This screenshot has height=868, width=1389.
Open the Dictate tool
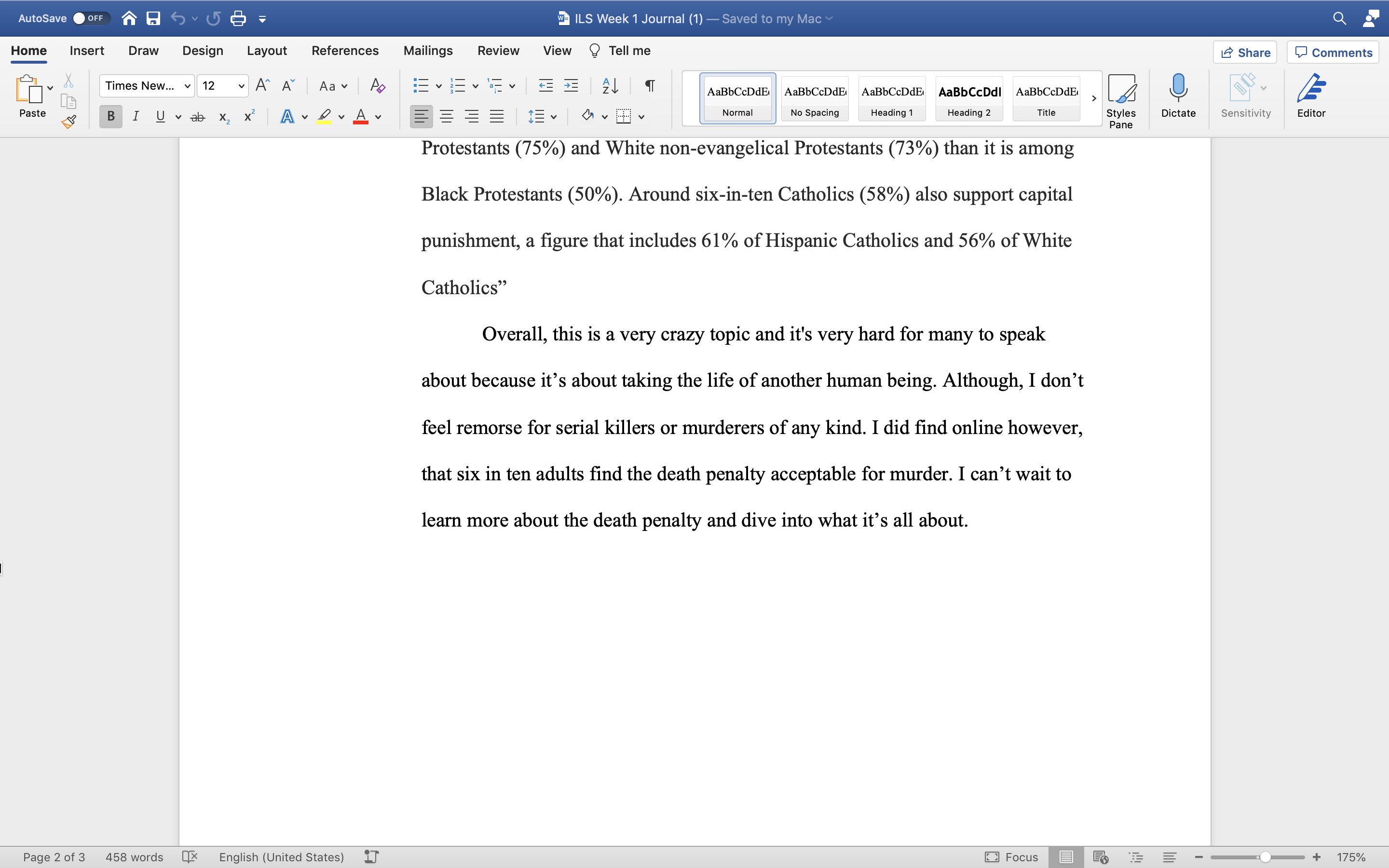pos(1178,96)
